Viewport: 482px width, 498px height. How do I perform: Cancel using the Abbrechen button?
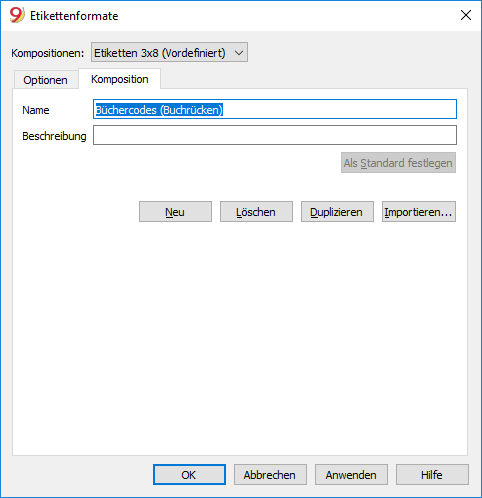coord(270,474)
